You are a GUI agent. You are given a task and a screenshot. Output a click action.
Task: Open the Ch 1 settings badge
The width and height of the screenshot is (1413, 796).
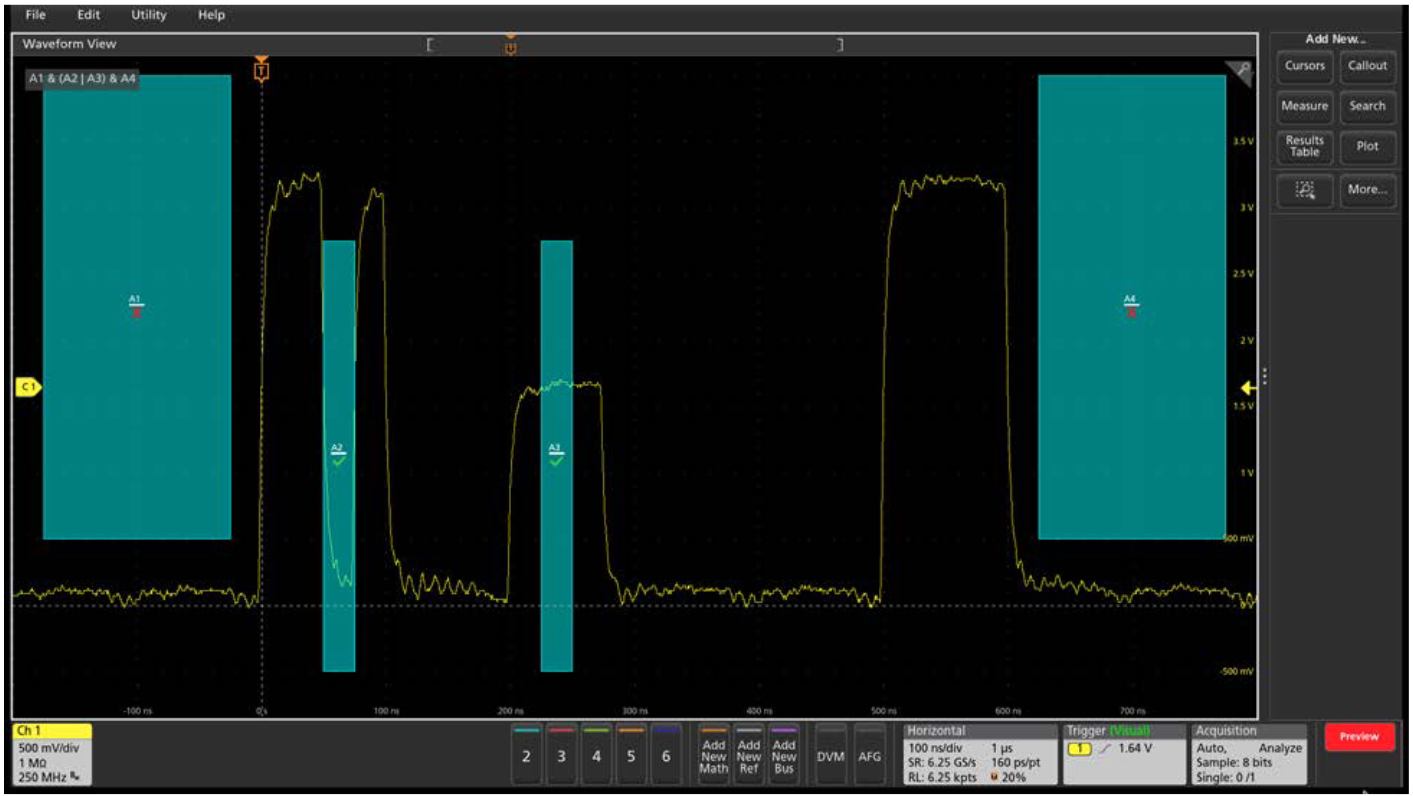point(52,754)
